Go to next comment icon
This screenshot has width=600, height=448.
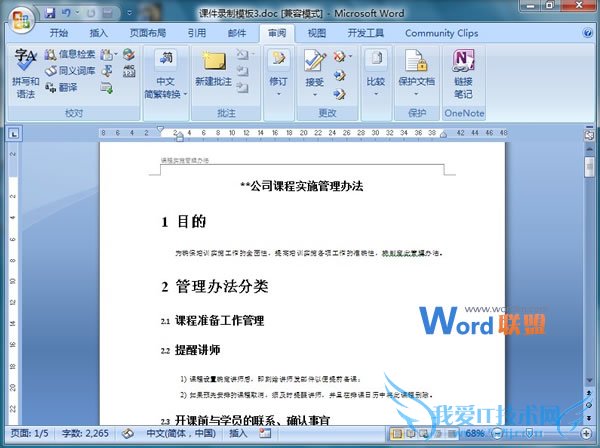pos(243,88)
